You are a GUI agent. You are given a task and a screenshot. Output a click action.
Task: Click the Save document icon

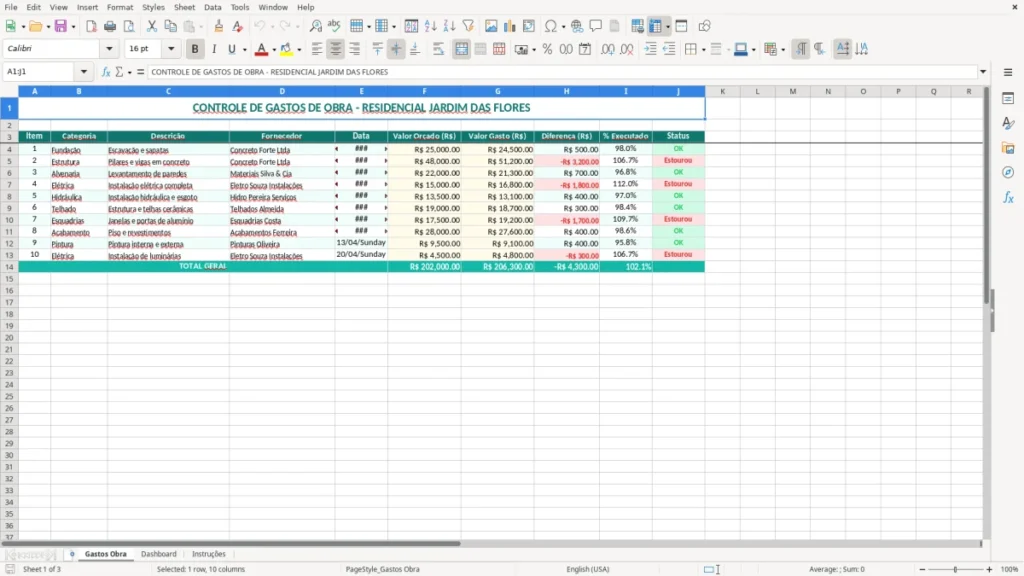[x=61, y=26]
